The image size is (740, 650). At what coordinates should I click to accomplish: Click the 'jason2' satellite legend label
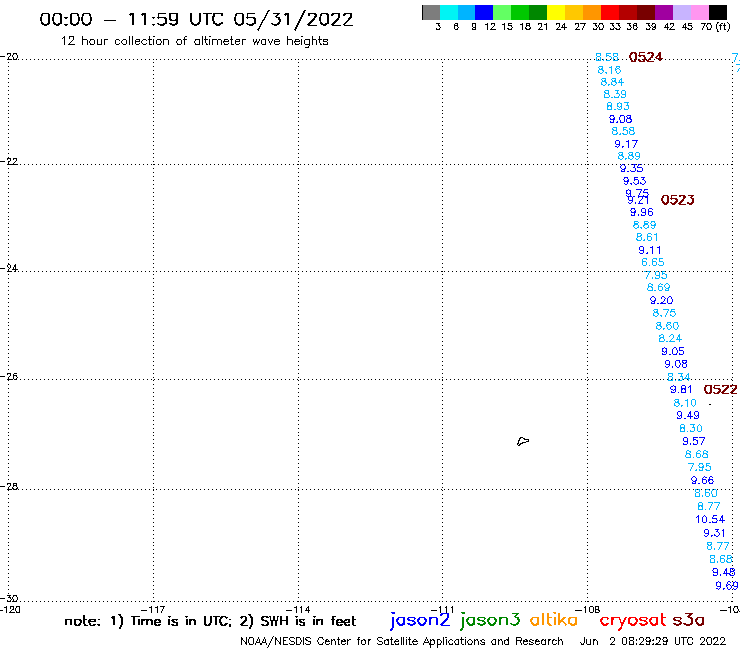420,620
